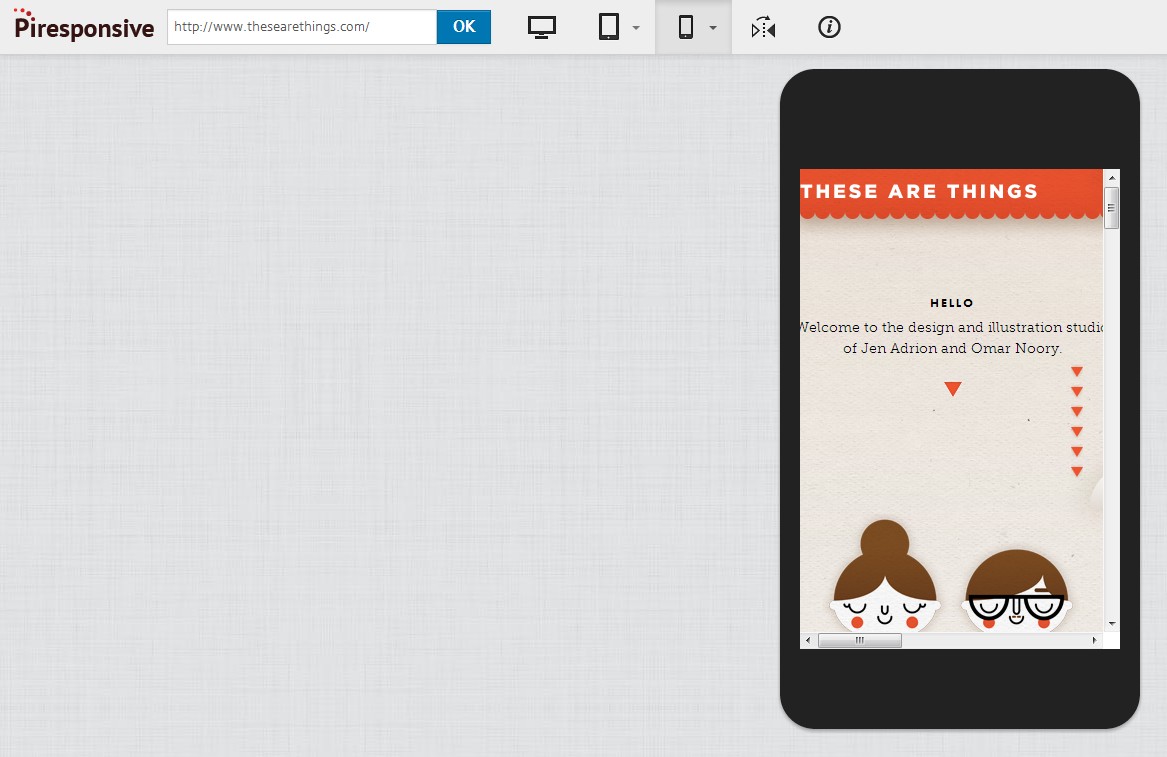Click the bottom small red triangle in side navigation
This screenshot has height=757, width=1167.
pos(1077,471)
